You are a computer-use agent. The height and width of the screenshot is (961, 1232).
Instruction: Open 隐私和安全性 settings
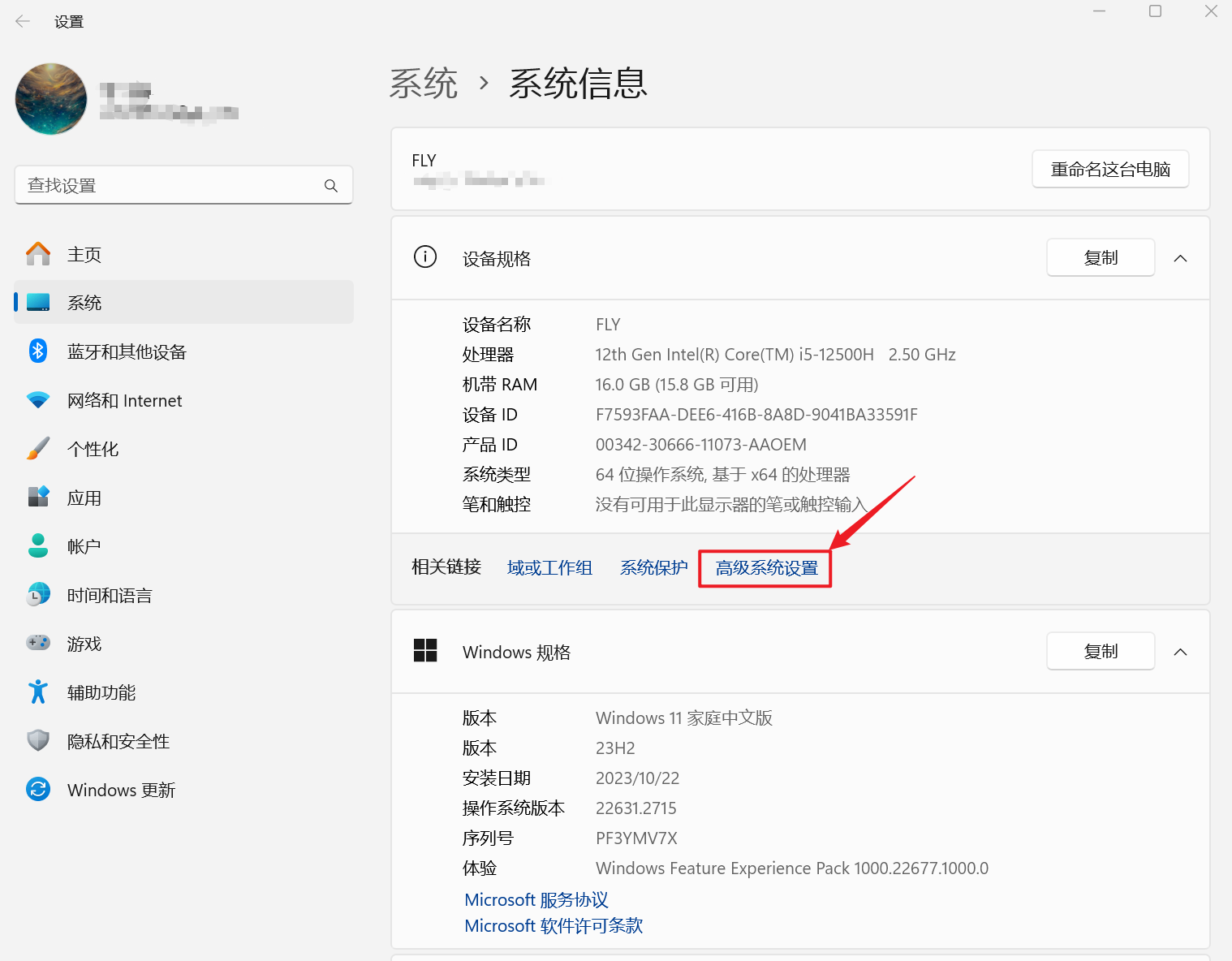coord(118,741)
